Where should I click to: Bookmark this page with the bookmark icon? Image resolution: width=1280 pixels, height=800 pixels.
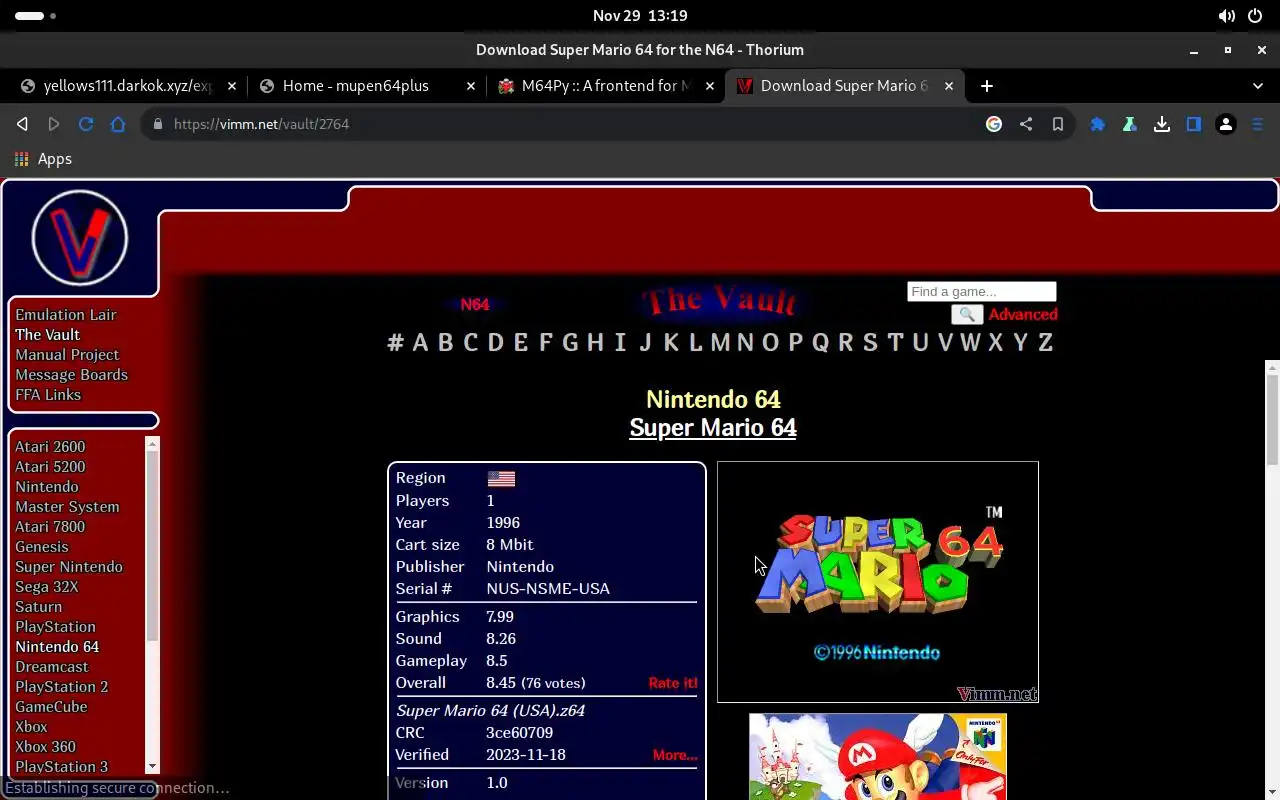(1058, 124)
